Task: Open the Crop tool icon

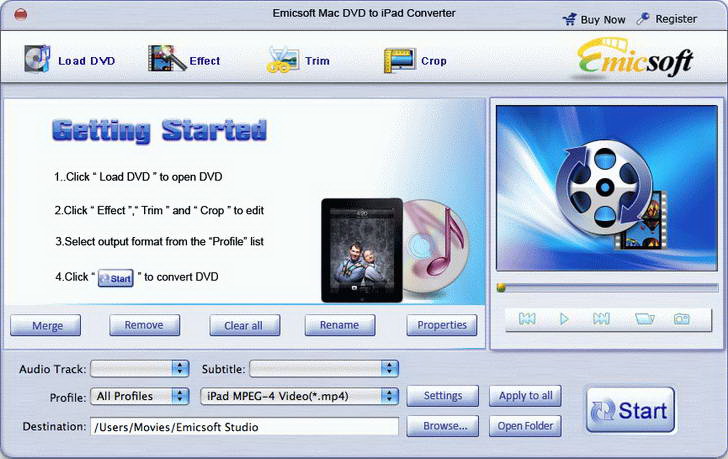Action: 399,60
